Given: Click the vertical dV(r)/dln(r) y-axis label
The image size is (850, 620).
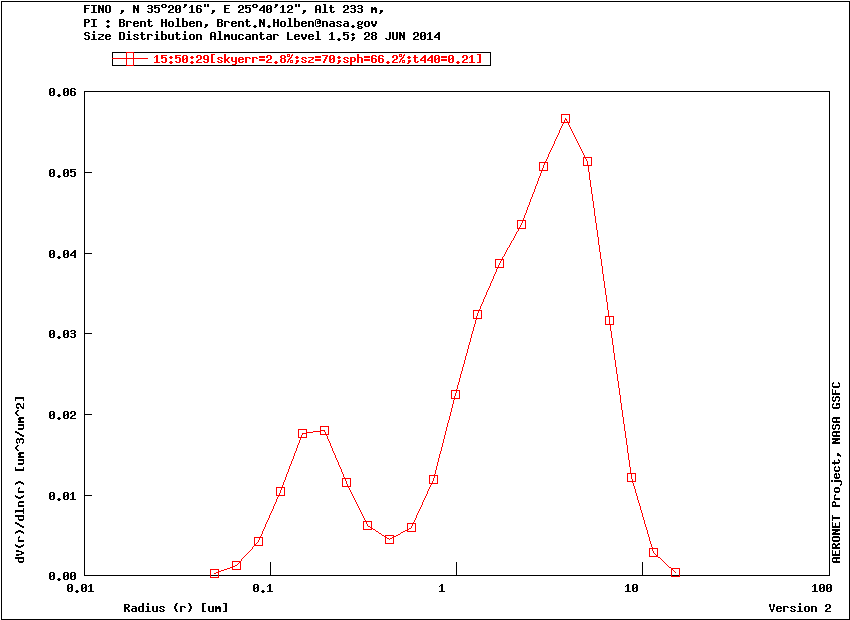Looking at the screenshot, I should pyautogui.click(x=20, y=478).
